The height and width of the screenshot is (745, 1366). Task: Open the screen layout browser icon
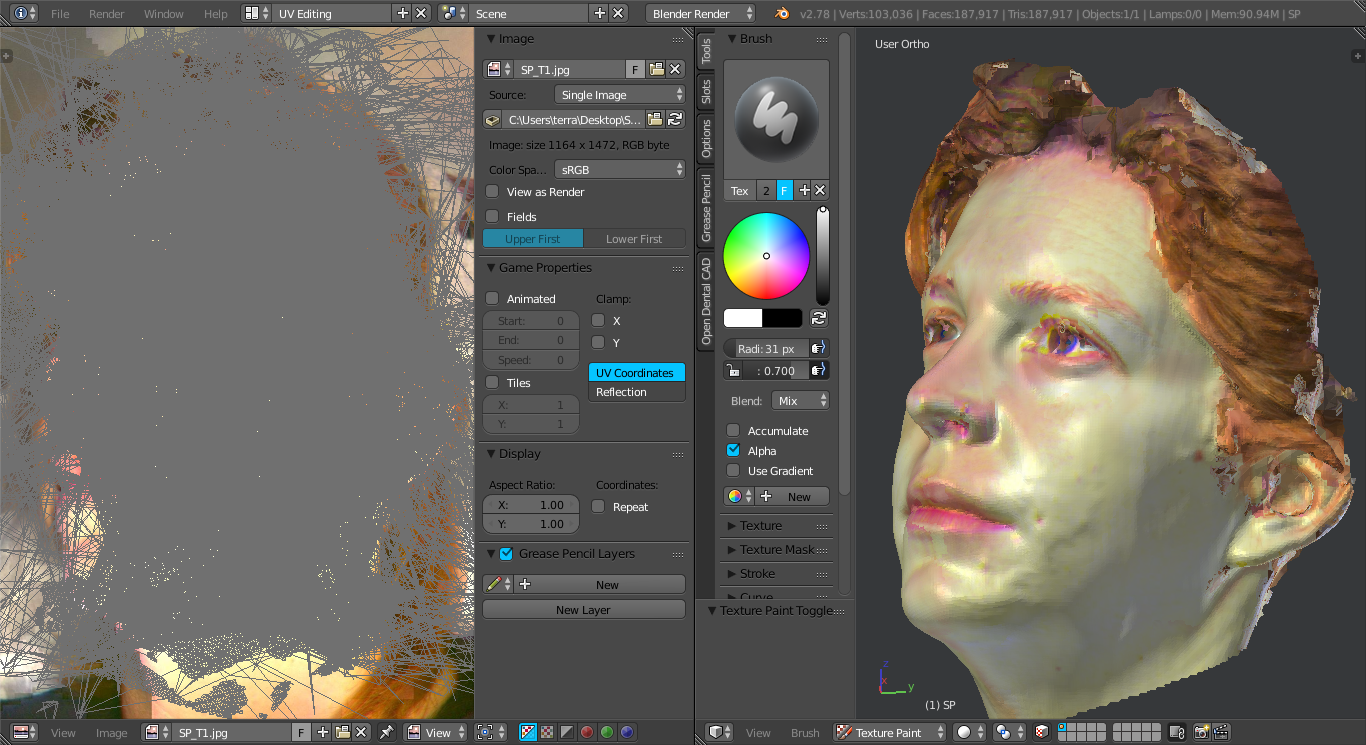pos(256,13)
